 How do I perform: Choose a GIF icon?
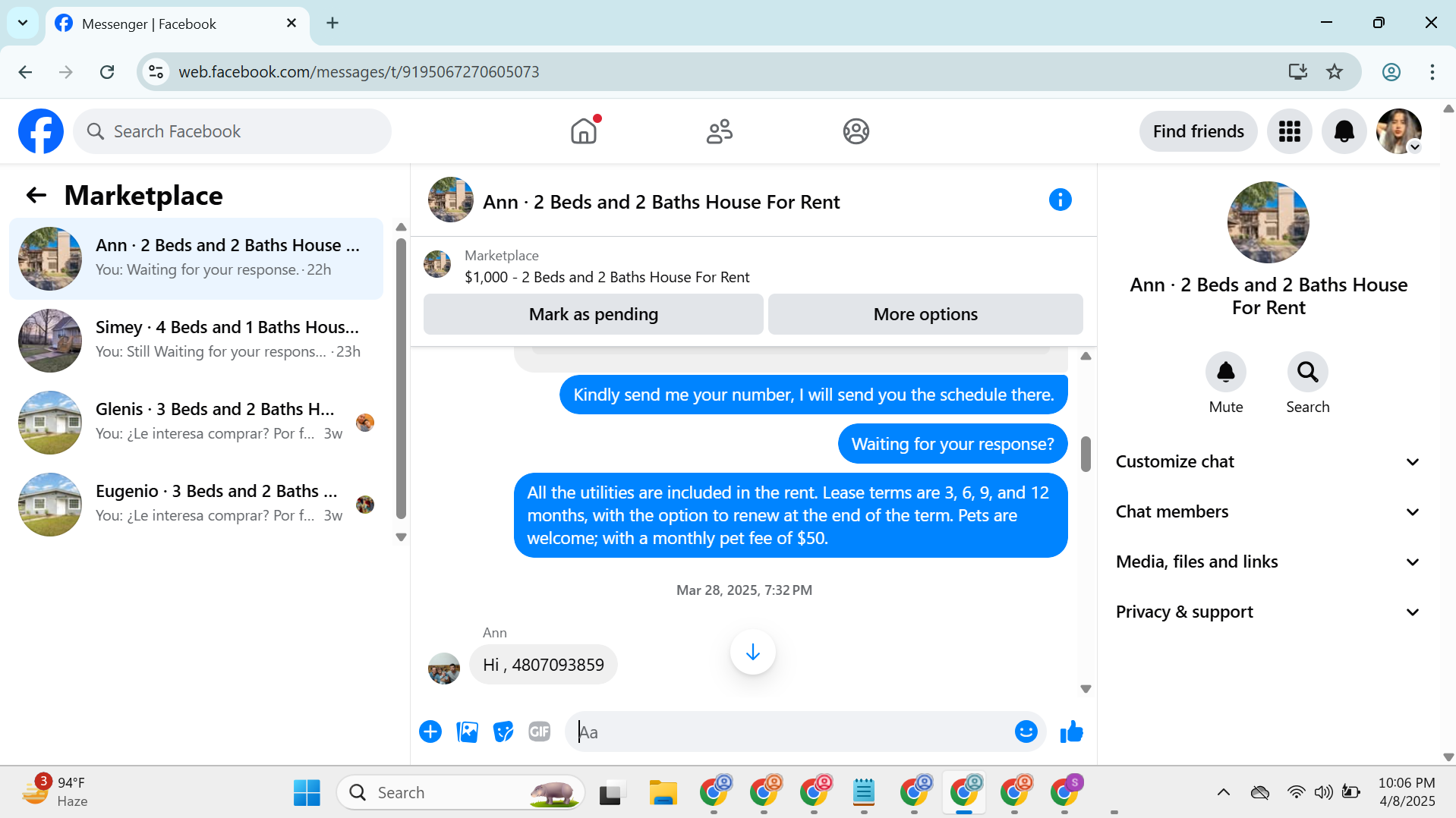[539, 731]
